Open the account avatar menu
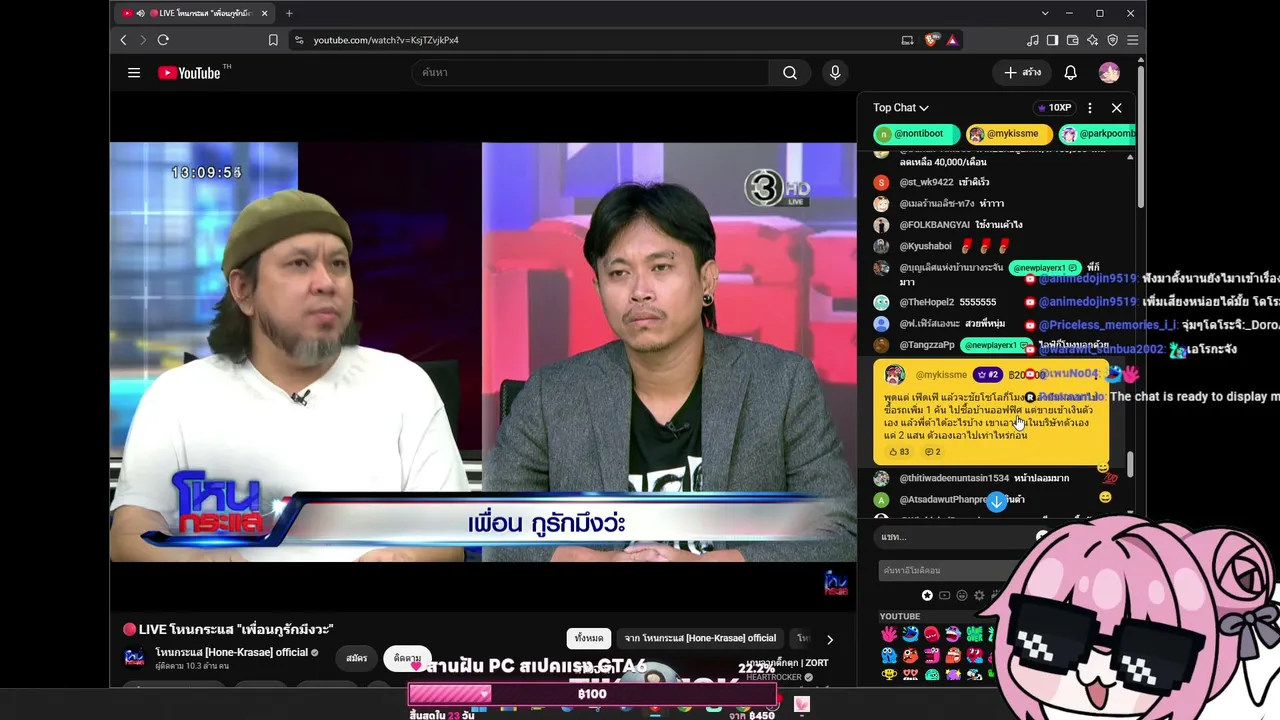1280x720 pixels. [1109, 73]
